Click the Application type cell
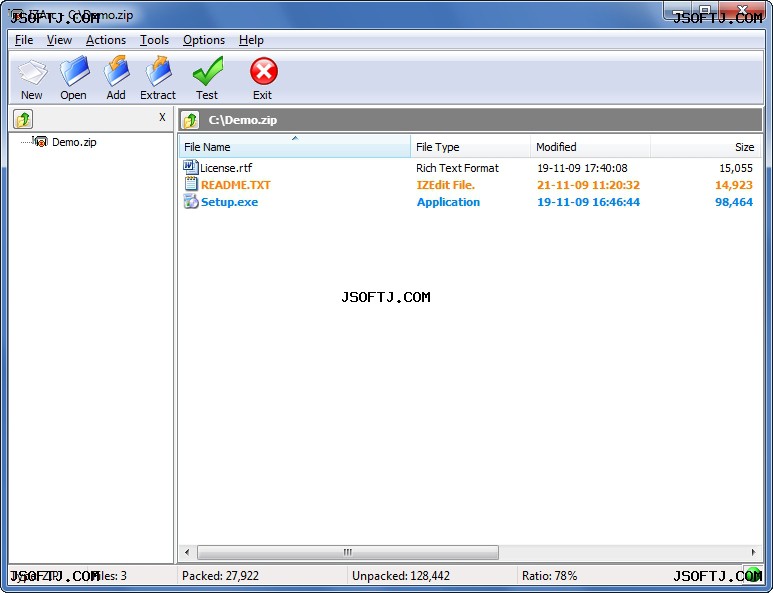The height and width of the screenshot is (593, 773). pos(448,202)
